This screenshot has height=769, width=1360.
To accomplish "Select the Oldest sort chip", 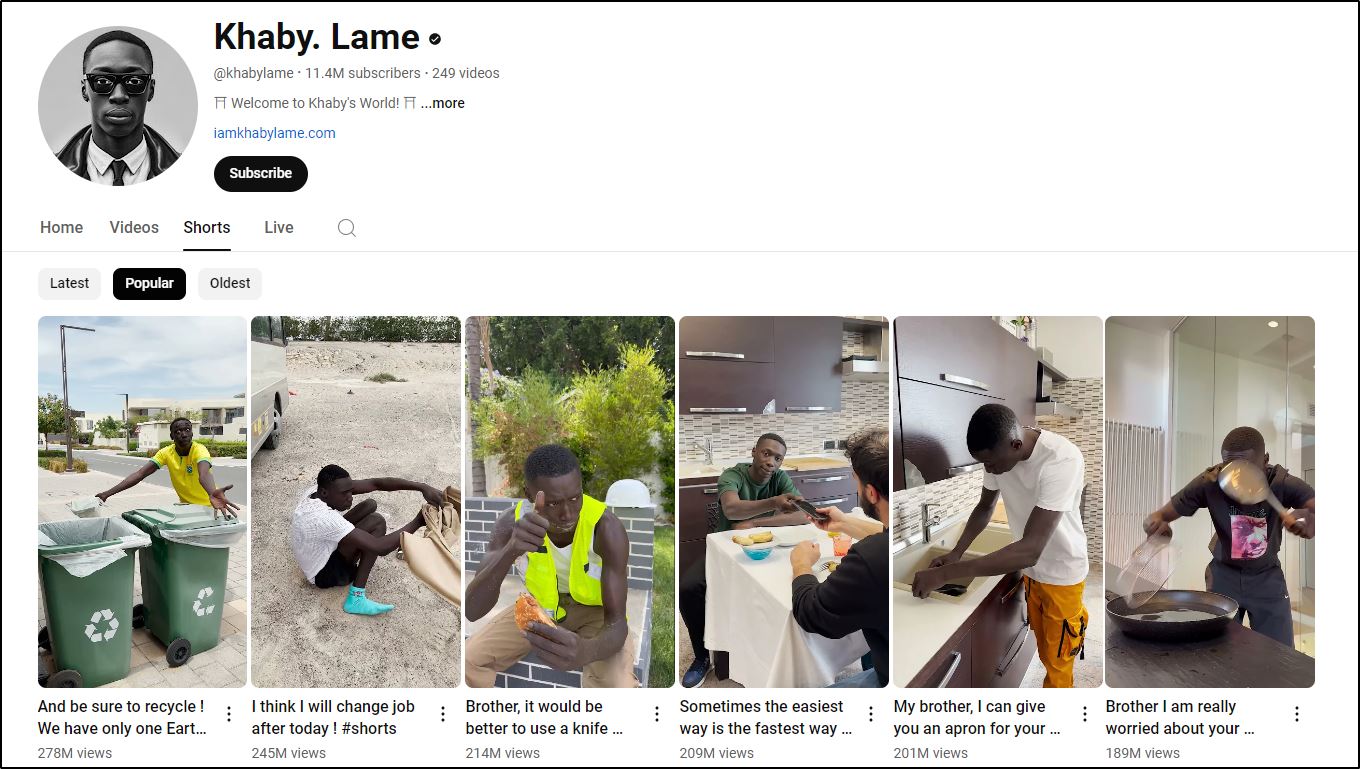I will point(230,283).
